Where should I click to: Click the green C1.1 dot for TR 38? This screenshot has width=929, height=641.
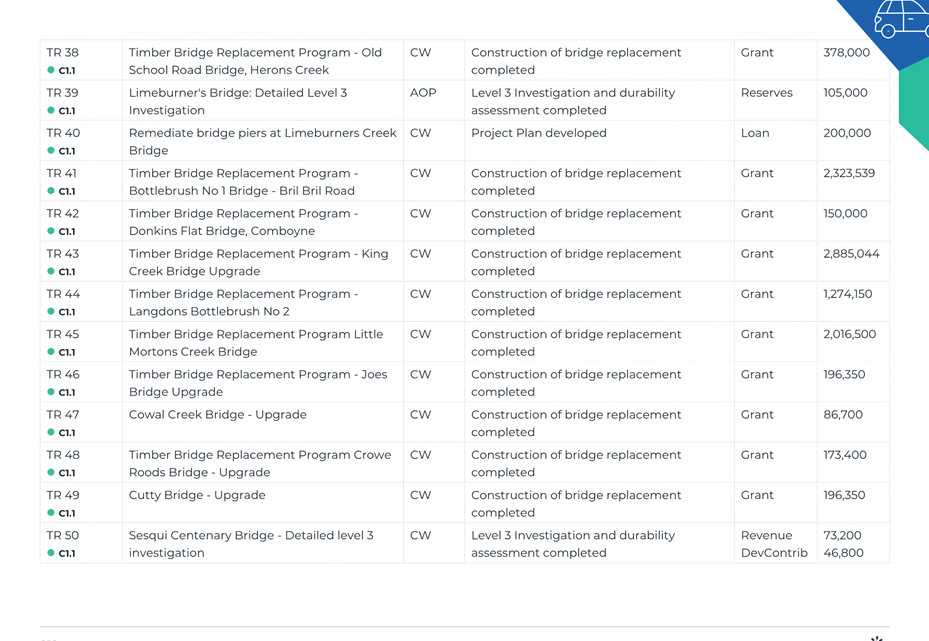(x=51, y=70)
